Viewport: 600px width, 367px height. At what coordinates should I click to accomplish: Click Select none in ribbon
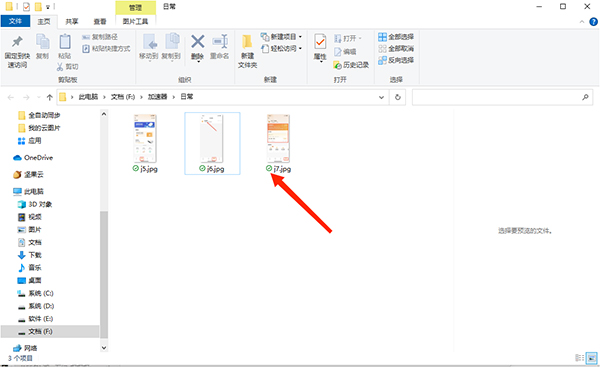(x=396, y=49)
